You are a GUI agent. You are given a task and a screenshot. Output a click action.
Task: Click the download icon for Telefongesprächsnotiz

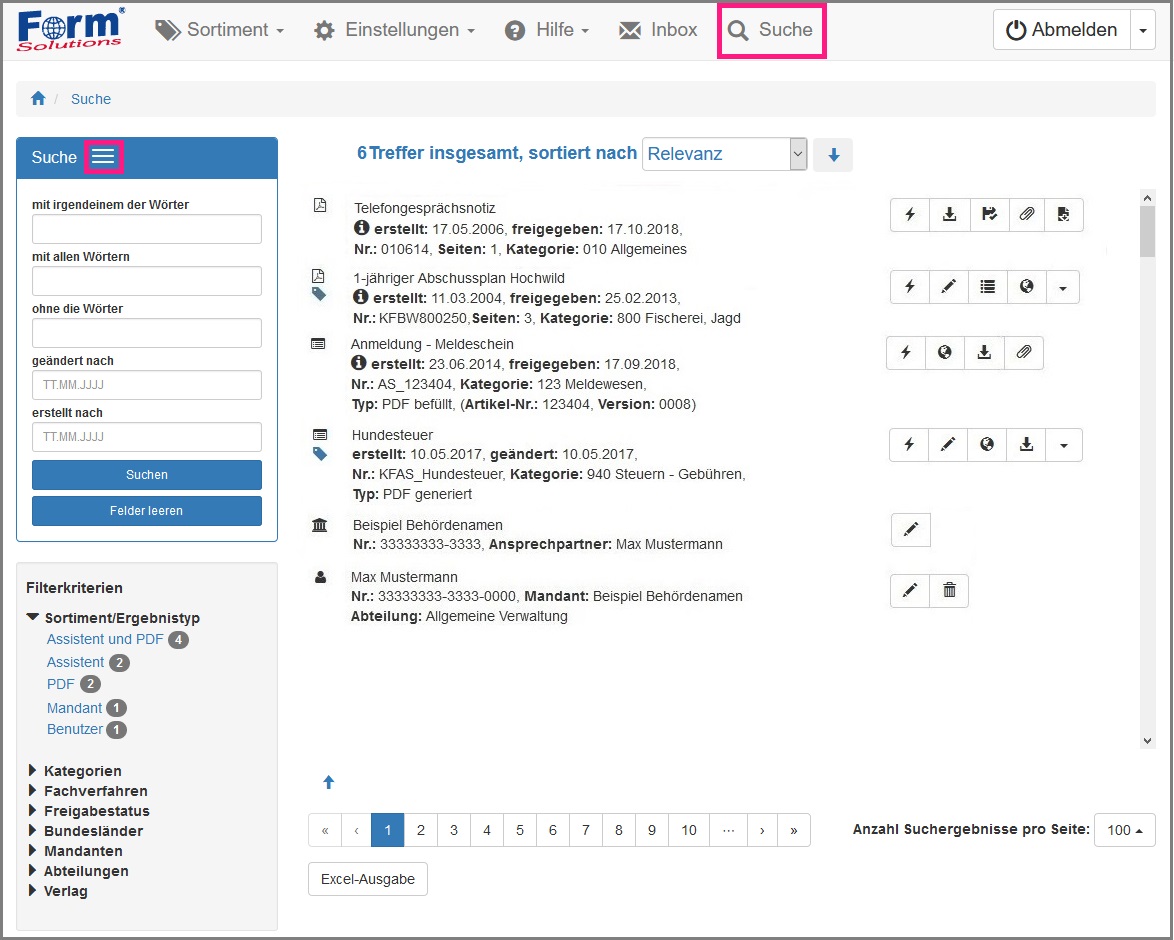pyautogui.click(x=949, y=214)
